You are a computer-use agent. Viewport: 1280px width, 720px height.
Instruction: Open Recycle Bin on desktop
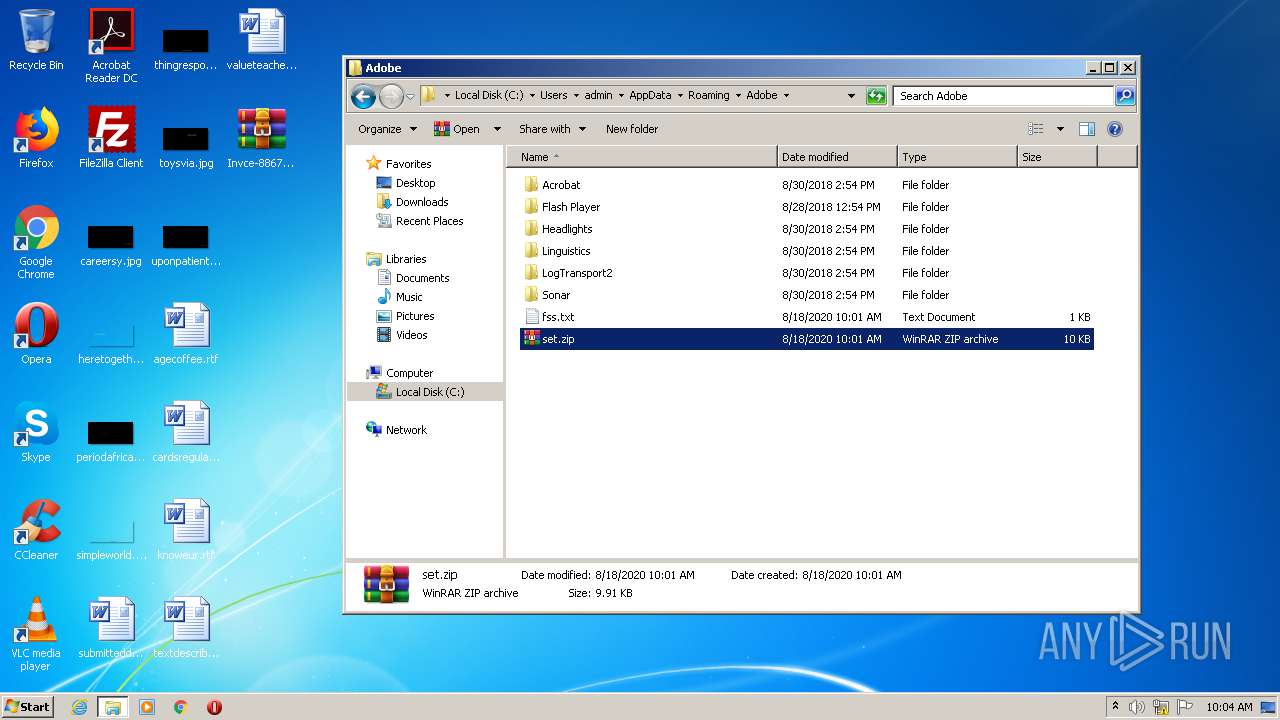tap(36, 41)
